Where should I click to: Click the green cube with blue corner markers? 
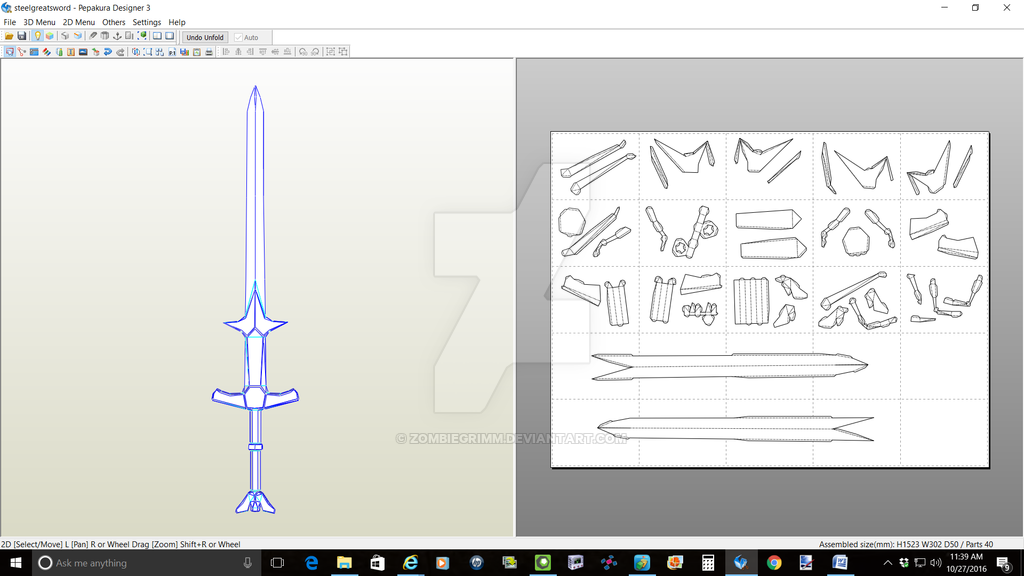(142, 36)
